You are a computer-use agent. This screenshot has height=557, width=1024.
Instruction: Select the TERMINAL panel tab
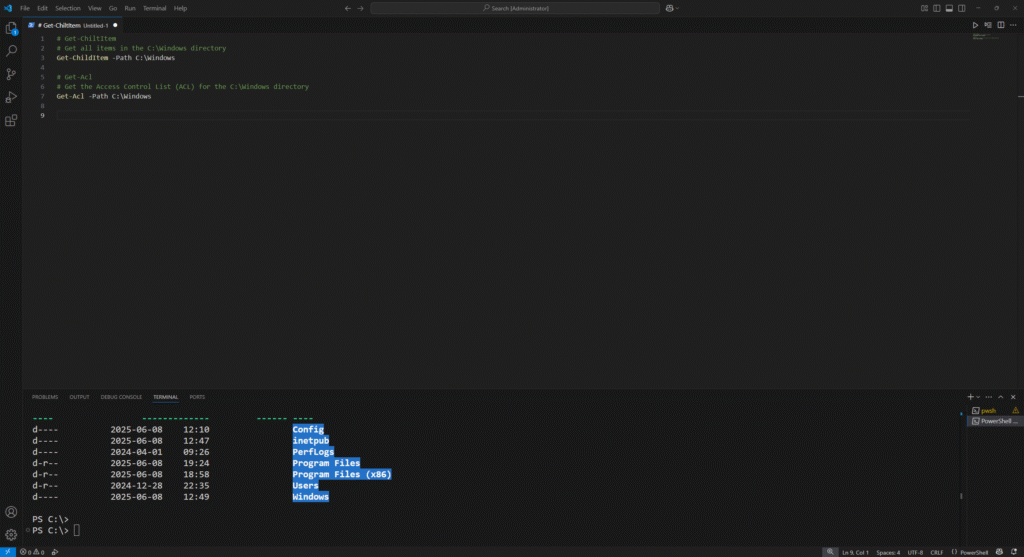tap(165, 397)
